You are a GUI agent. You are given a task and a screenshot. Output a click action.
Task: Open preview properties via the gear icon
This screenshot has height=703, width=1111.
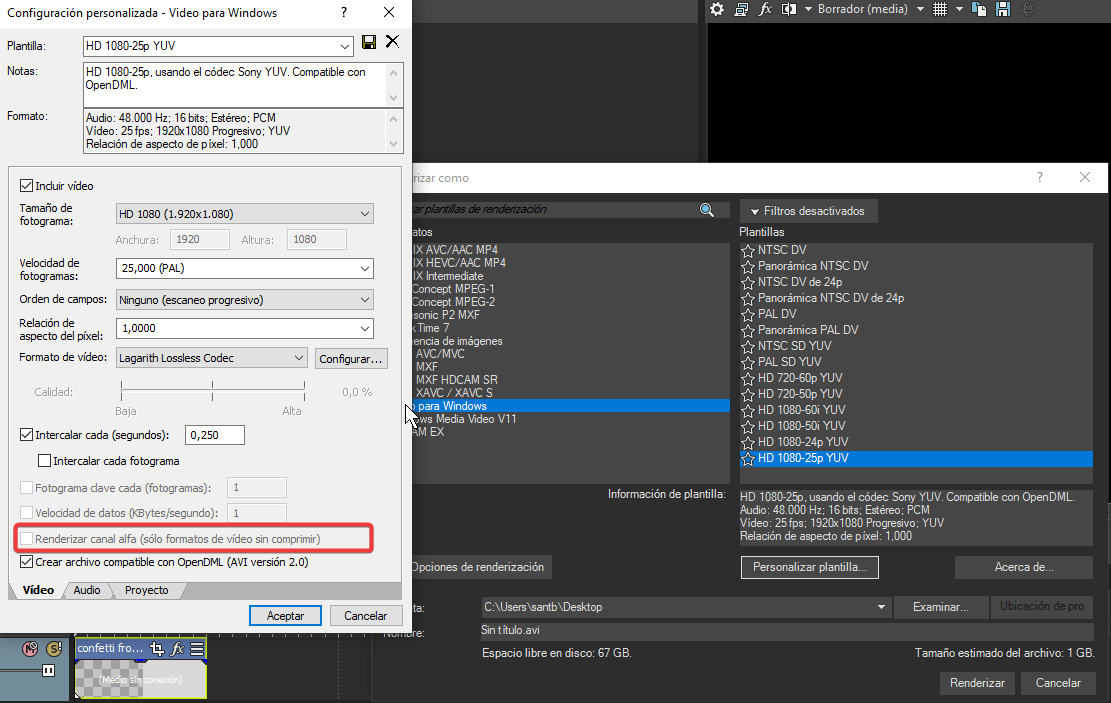point(717,9)
